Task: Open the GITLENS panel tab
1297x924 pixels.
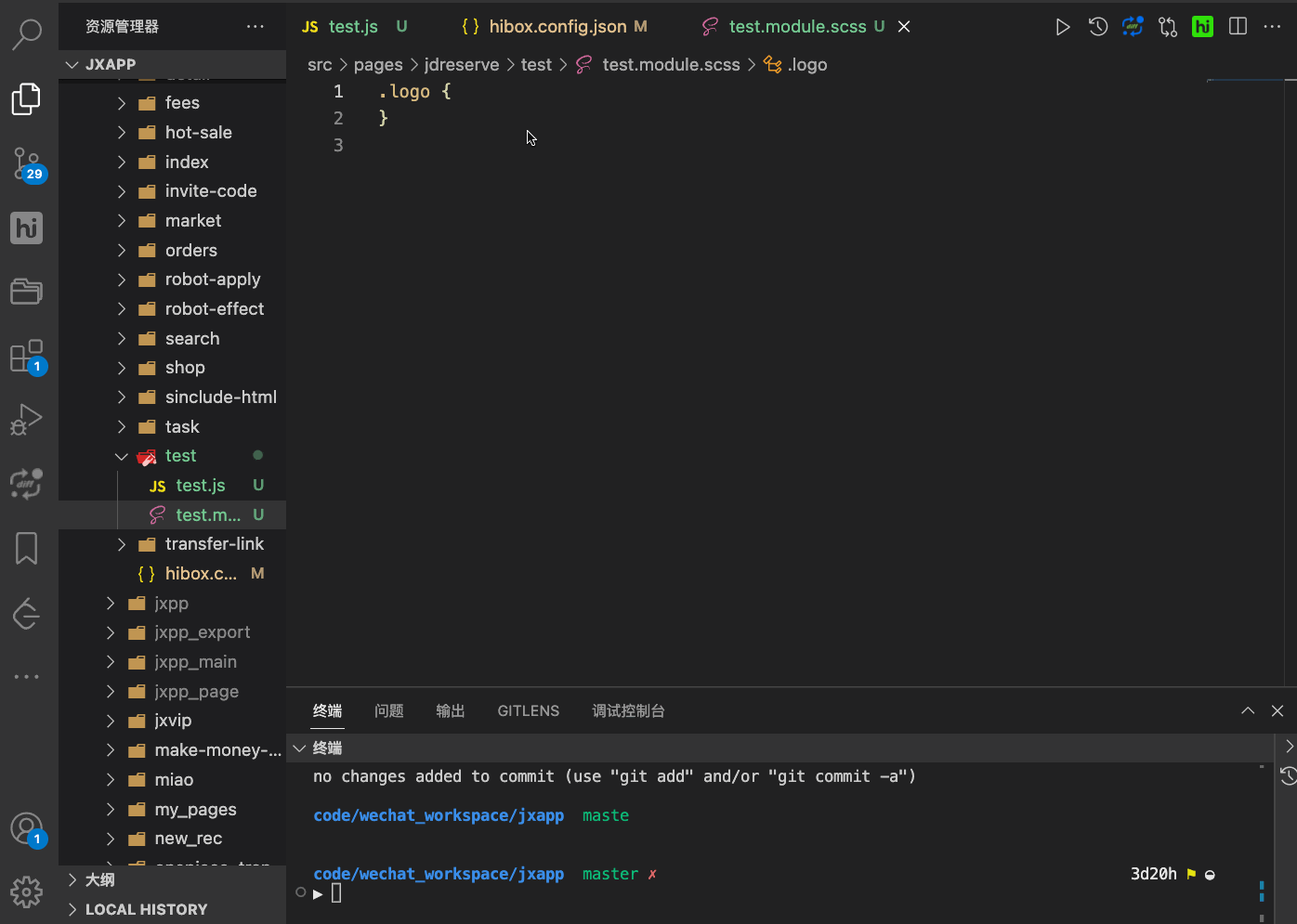Action: coord(528,710)
